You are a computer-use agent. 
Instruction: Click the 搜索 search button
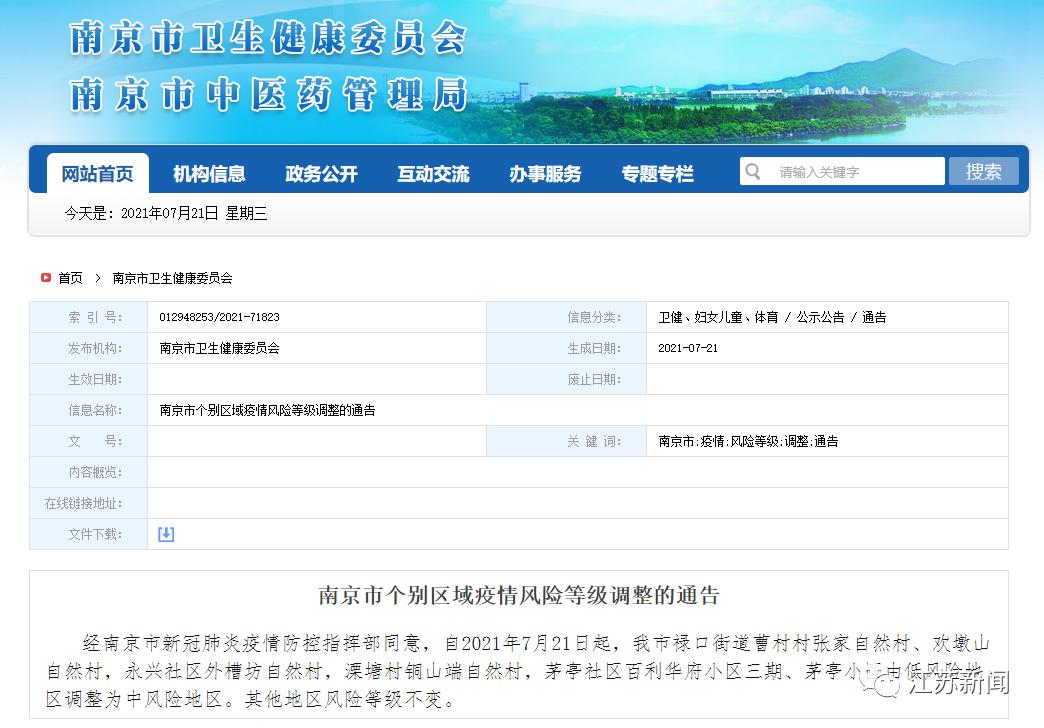984,171
